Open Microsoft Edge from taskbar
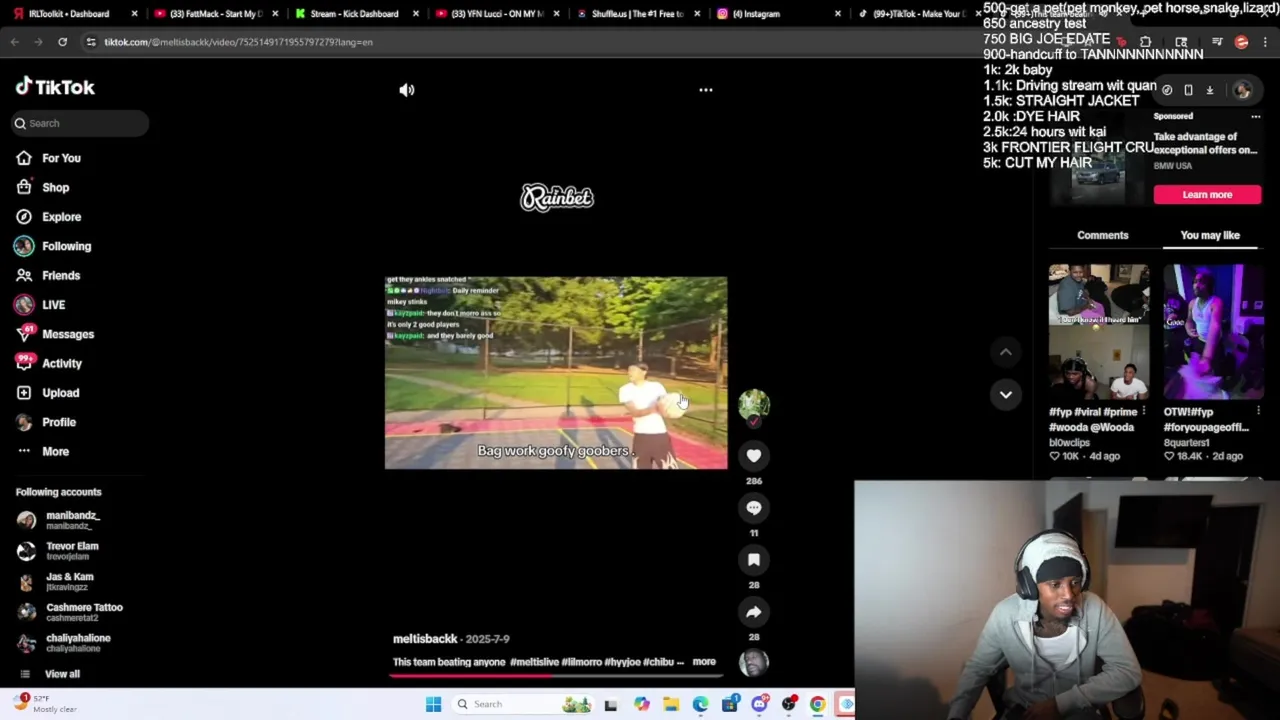The height and width of the screenshot is (720, 1280). coord(700,704)
